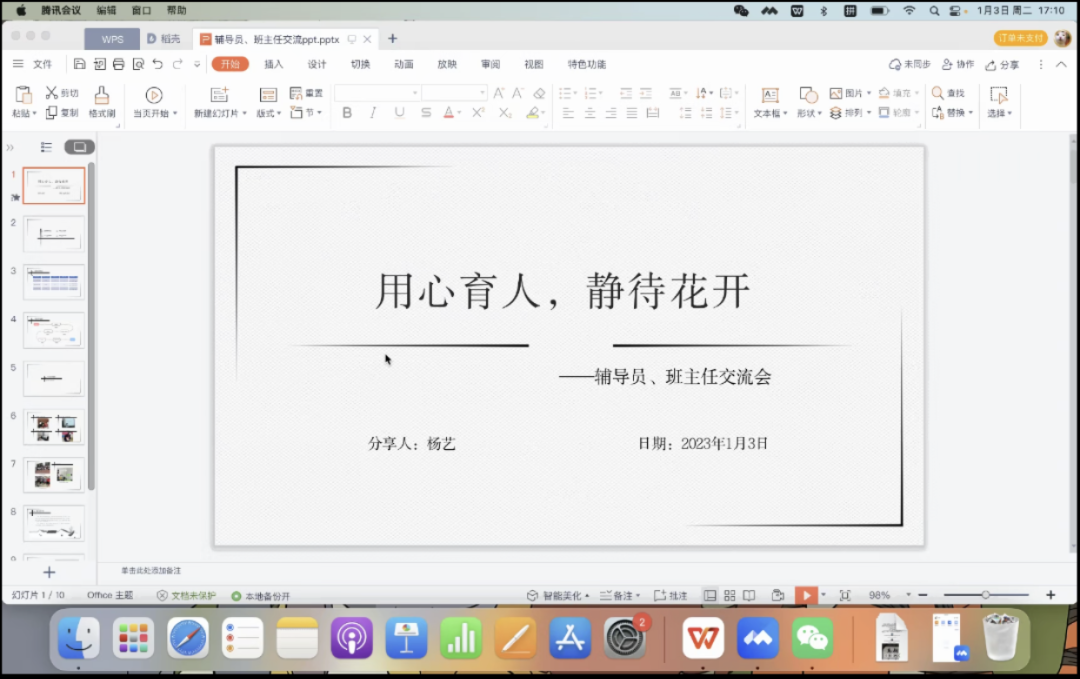The height and width of the screenshot is (679, 1080).
Task: Click the Print icon in quick access toolbar
Action: click(x=119, y=64)
